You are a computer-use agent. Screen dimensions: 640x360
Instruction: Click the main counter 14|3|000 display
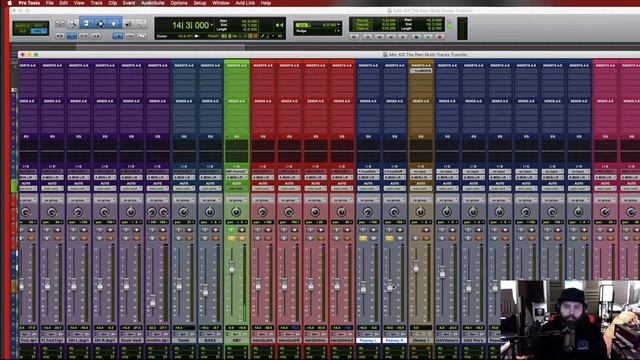coord(190,25)
